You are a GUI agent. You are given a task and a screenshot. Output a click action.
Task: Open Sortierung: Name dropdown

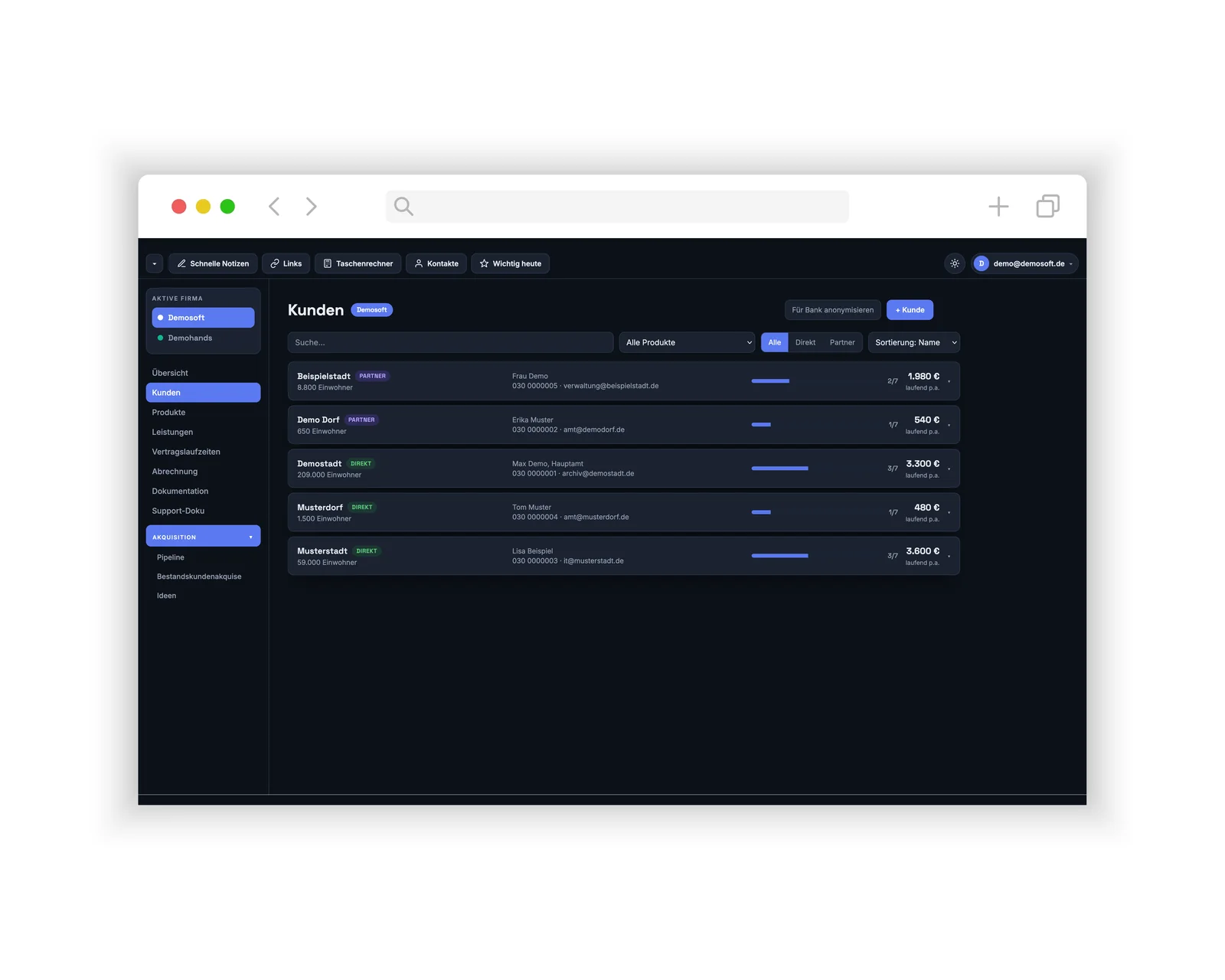[x=914, y=342]
